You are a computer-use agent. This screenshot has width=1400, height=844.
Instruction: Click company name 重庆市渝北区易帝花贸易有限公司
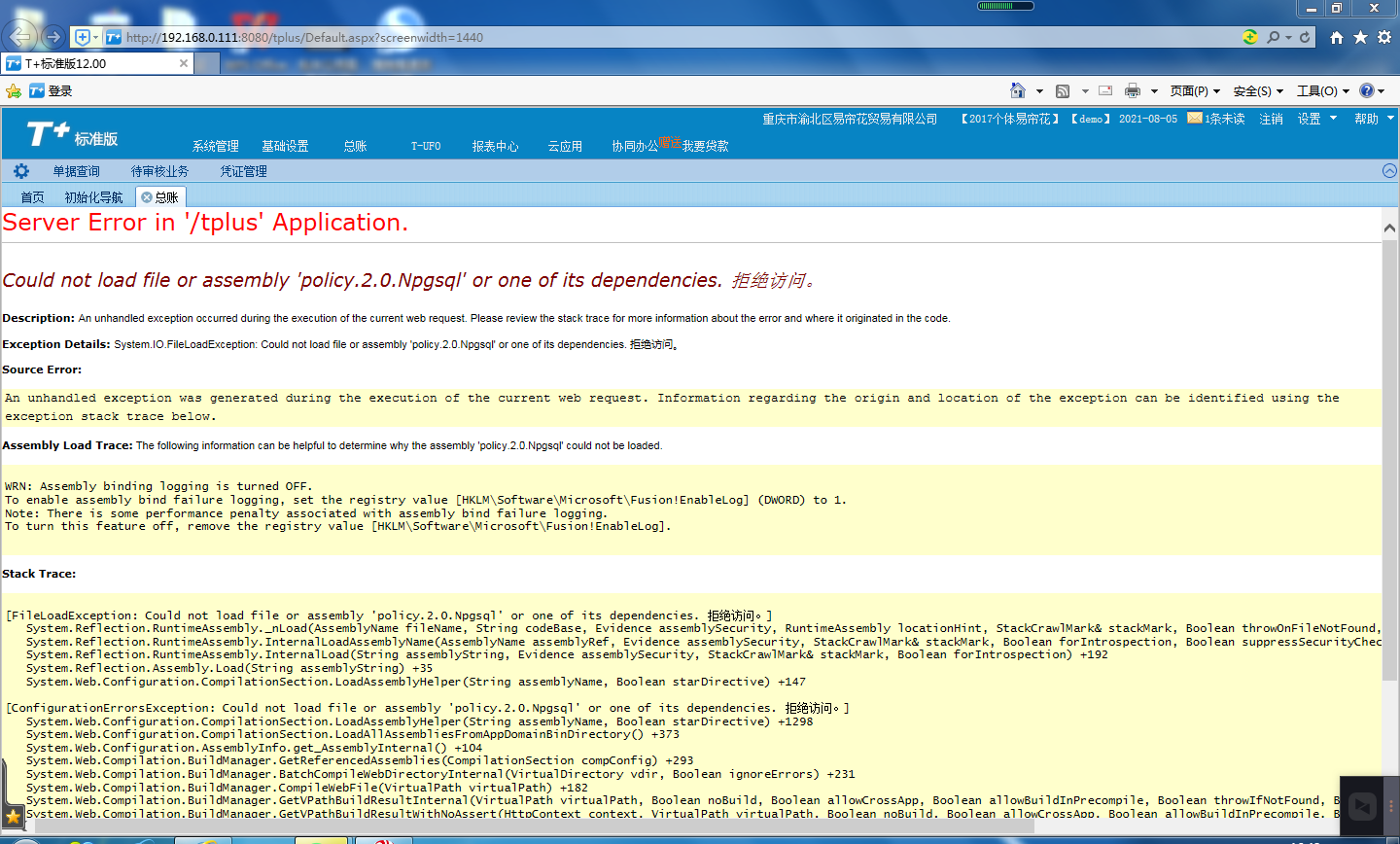(x=850, y=119)
